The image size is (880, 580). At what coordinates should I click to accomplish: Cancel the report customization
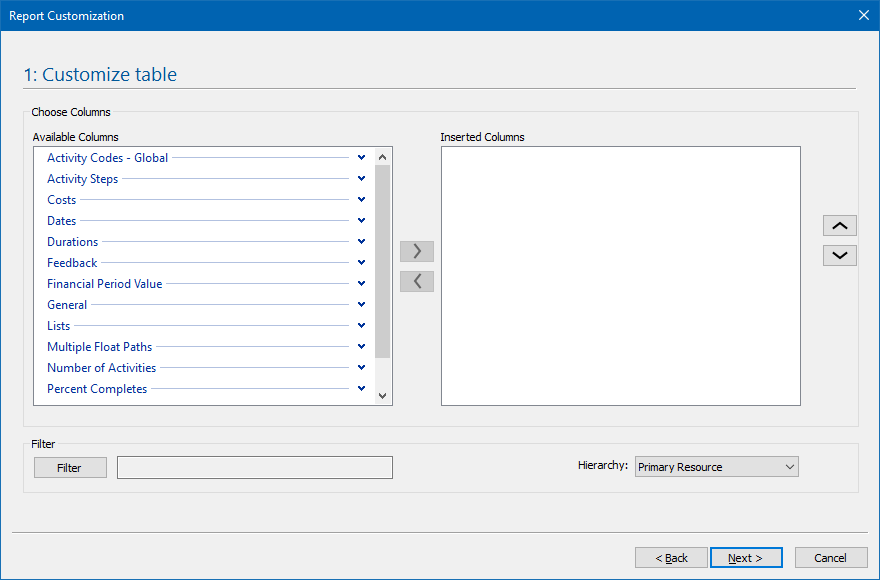click(x=831, y=558)
